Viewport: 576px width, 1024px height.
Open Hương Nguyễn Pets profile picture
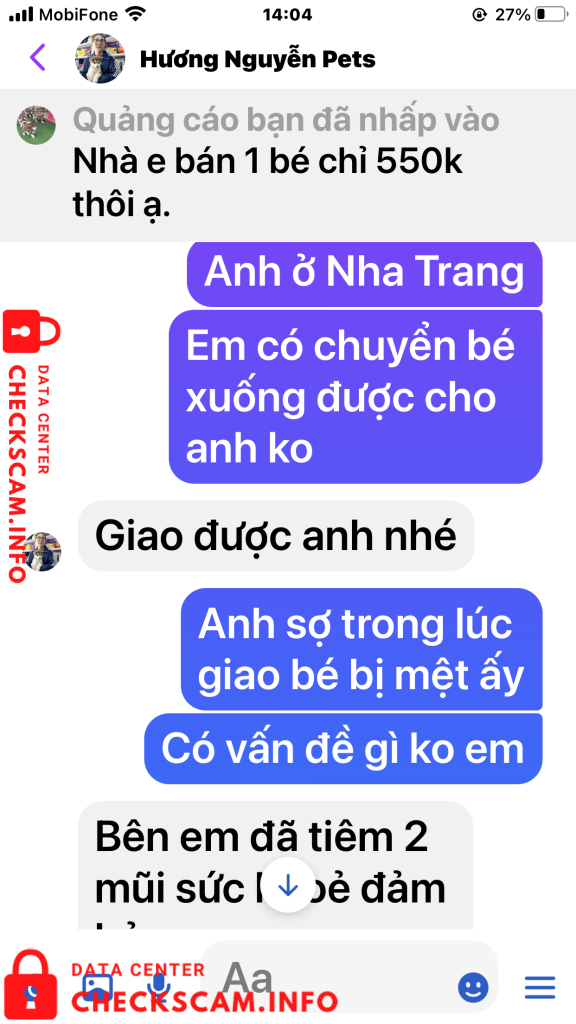click(100, 58)
